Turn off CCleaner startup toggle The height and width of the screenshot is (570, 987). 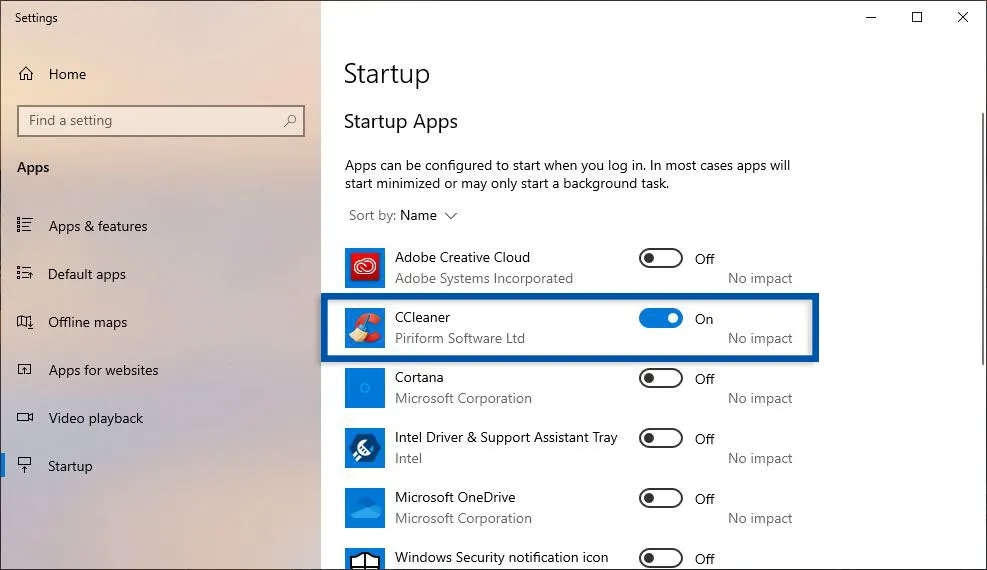point(660,318)
